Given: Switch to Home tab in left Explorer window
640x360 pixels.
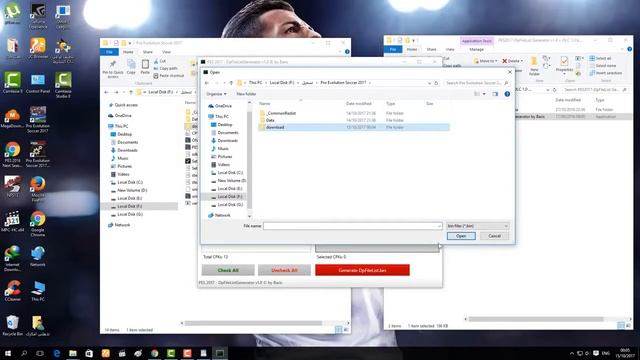Looking at the screenshot, I should [x=128, y=52].
